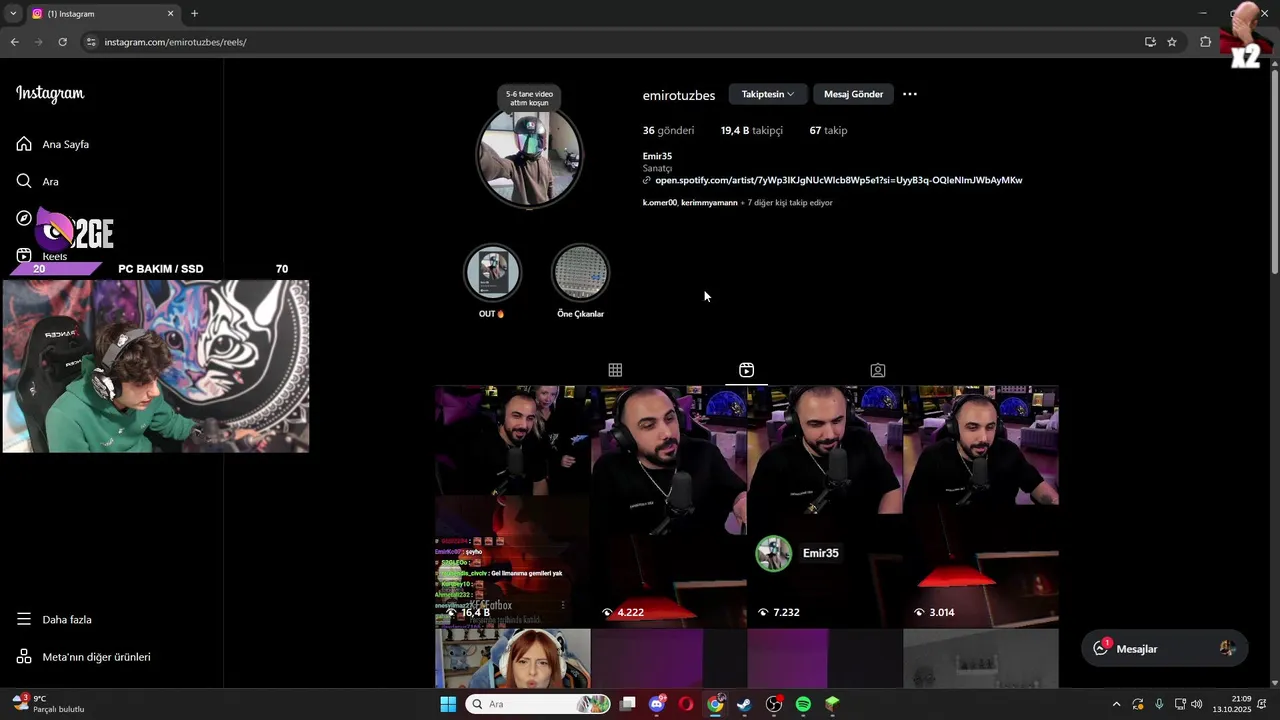Viewport: 1280px width, 720px height.
Task: Click the k.omer00 mutual follower link
Action: click(659, 203)
